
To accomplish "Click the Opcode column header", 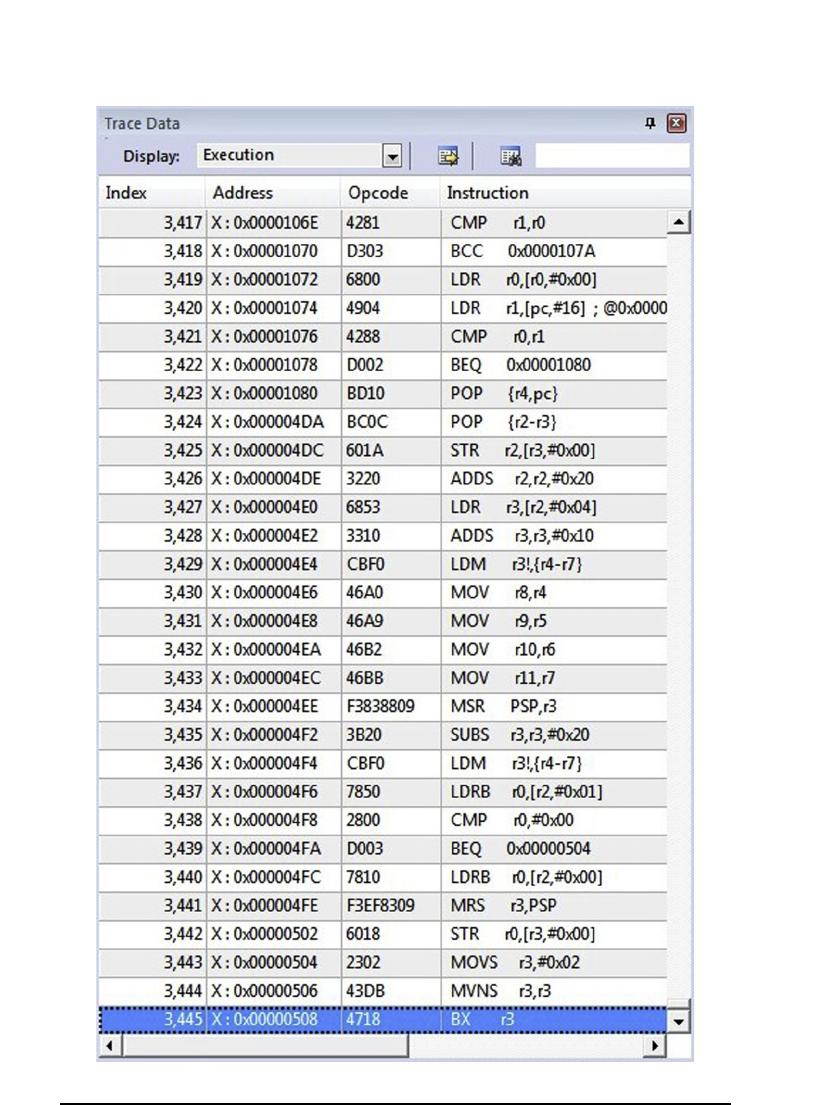I will [378, 192].
